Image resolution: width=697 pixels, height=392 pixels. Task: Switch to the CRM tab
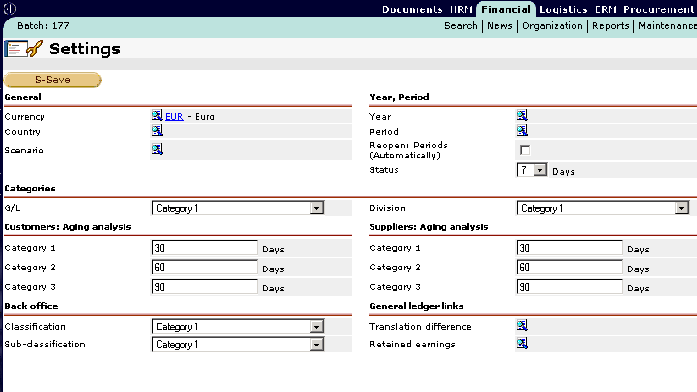(x=605, y=9)
